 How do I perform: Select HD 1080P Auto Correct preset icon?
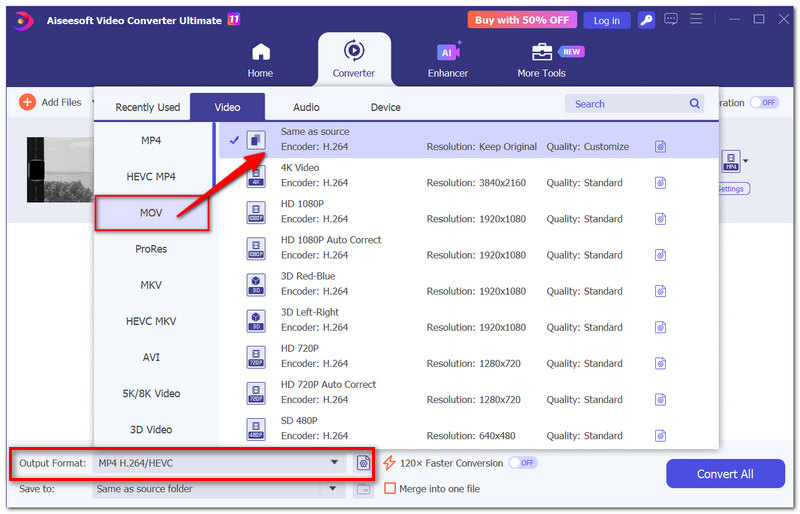coord(256,249)
